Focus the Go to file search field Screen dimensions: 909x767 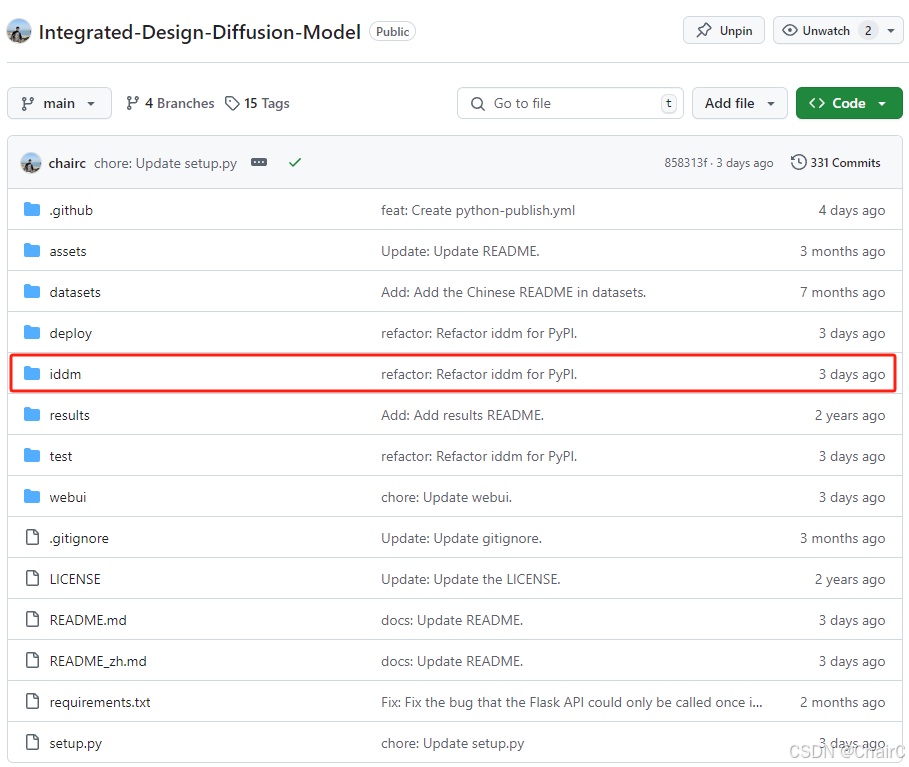570,103
